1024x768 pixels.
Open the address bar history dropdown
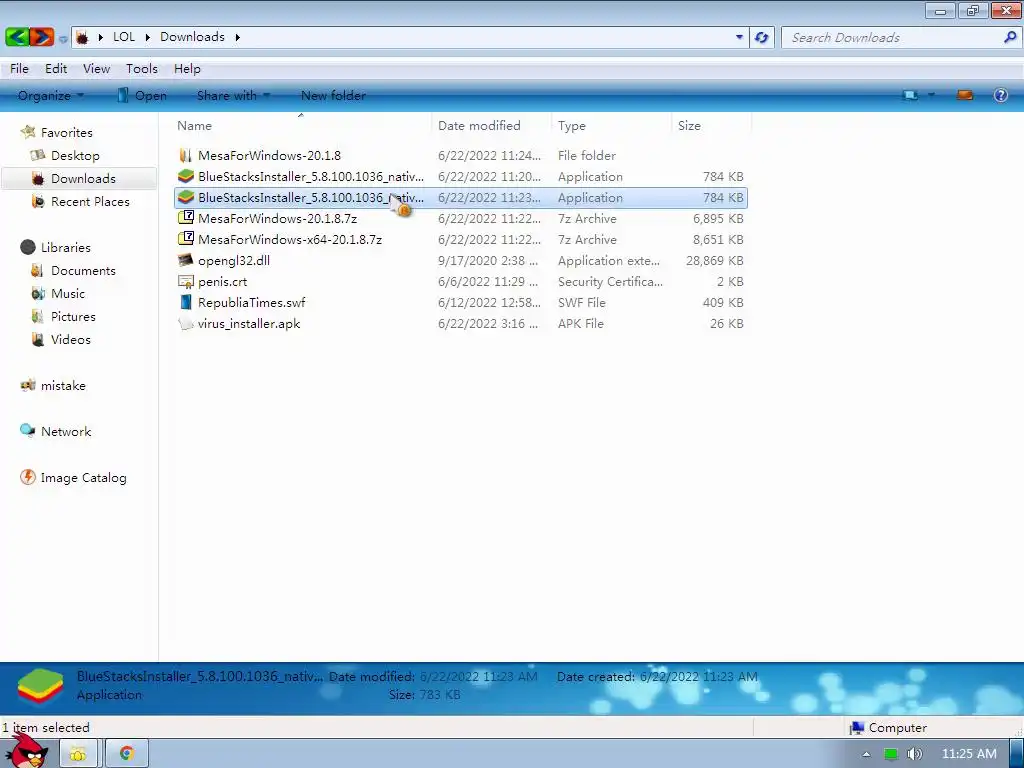739,37
